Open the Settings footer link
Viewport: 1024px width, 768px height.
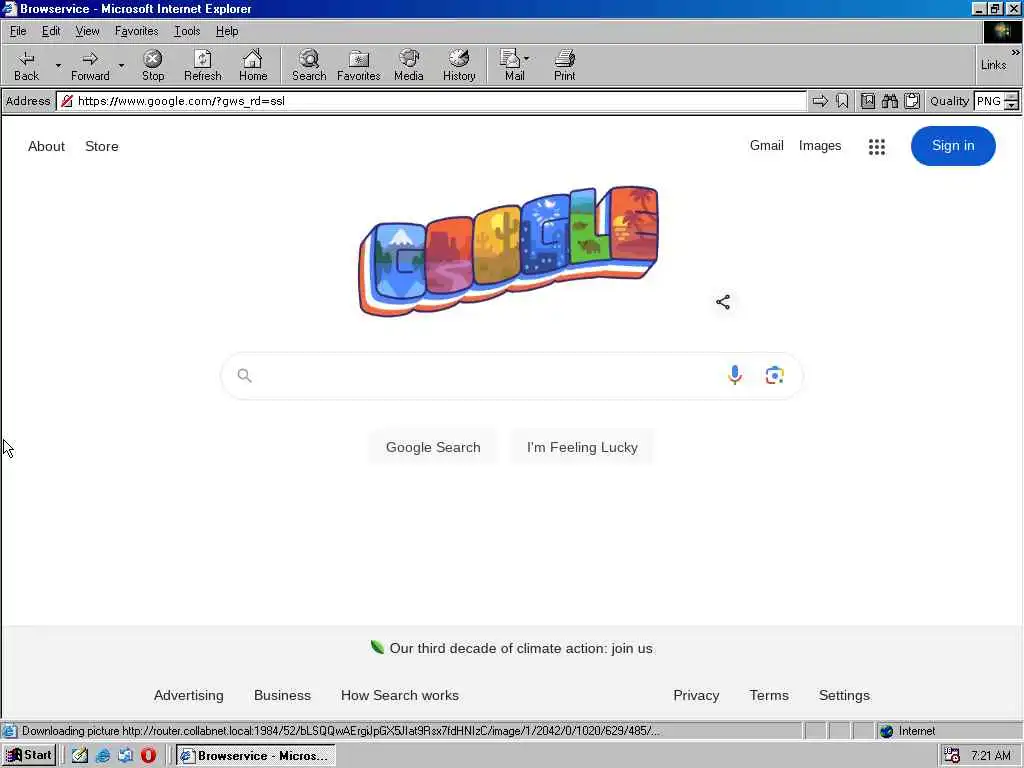tap(844, 696)
